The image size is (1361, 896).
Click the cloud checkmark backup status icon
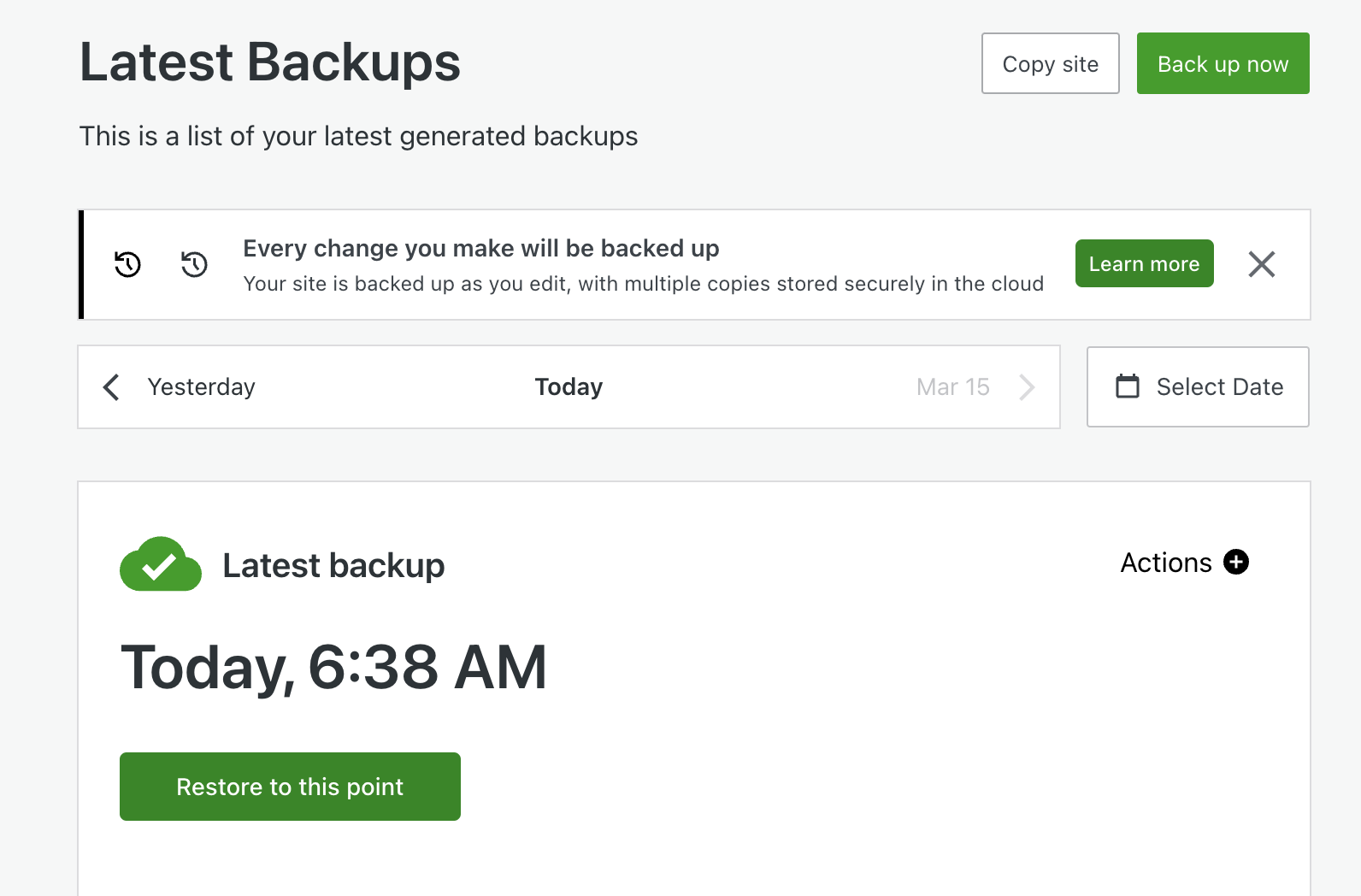click(x=160, y=563)
